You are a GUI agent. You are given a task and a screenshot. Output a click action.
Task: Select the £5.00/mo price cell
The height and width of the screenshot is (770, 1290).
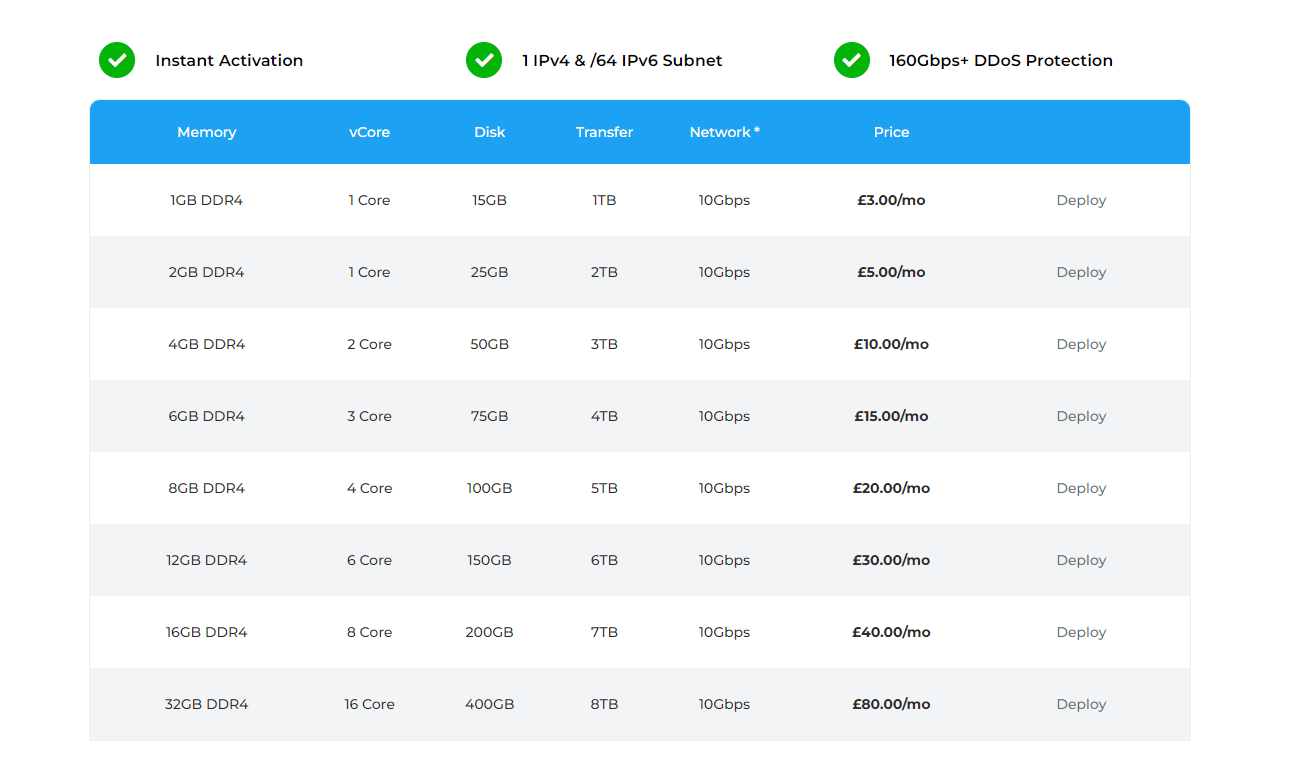pos(891,272)
